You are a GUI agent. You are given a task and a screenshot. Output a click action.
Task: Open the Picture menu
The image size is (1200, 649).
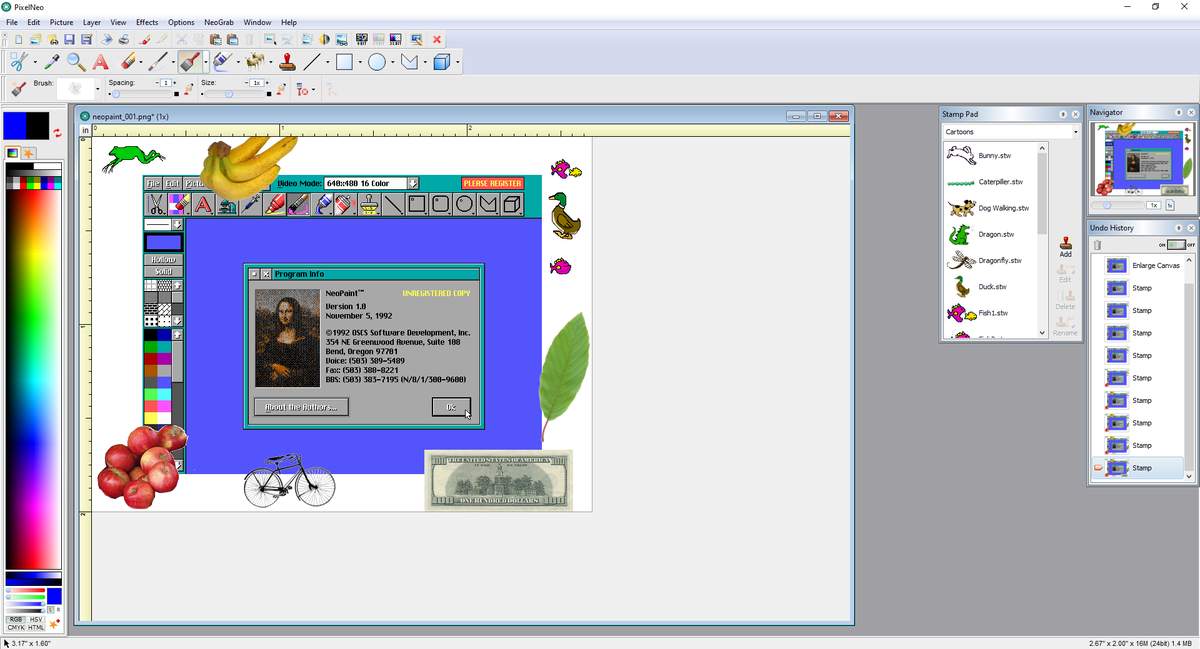[62, 22]
